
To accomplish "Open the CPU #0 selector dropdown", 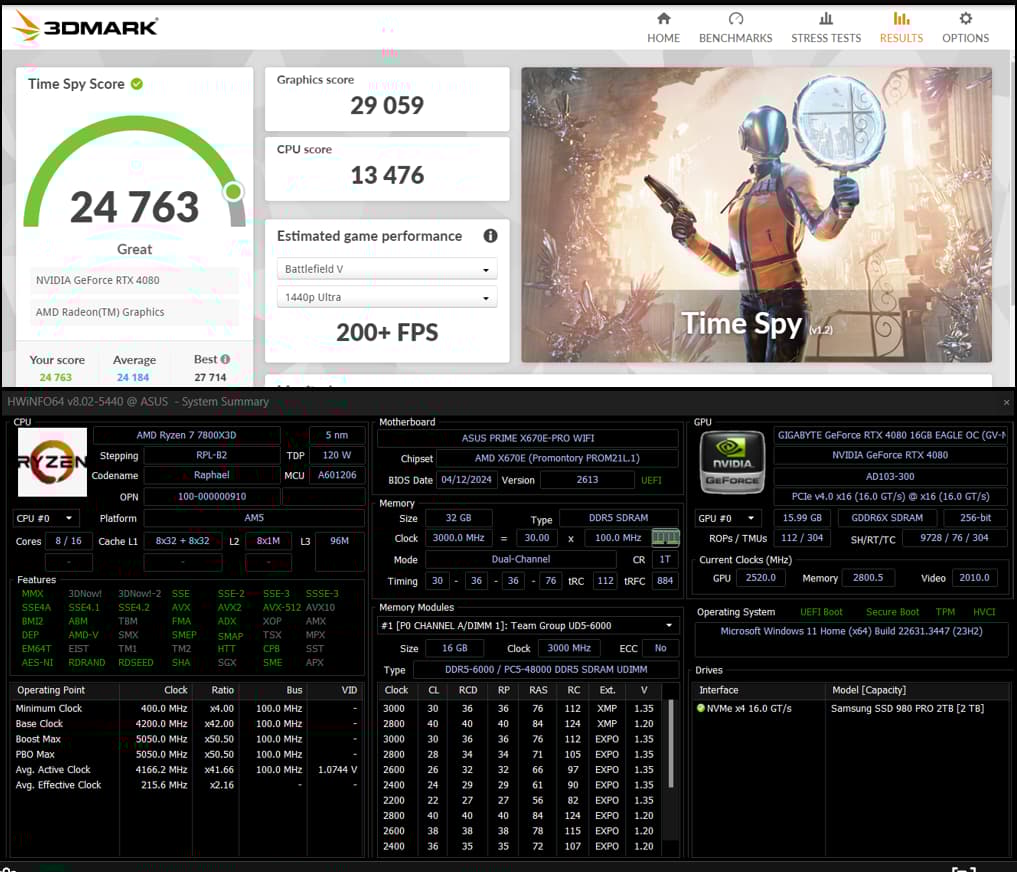I will [45, 518].
